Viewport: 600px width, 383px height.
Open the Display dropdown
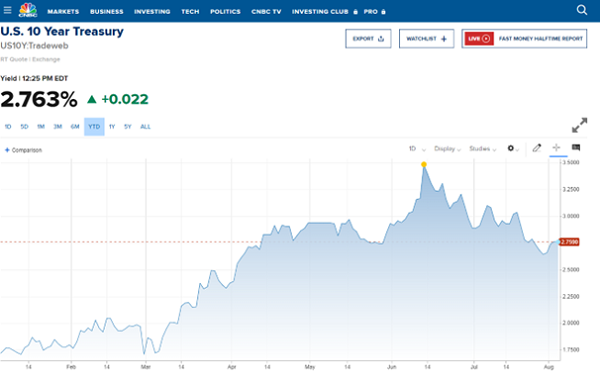coord(447,149)
